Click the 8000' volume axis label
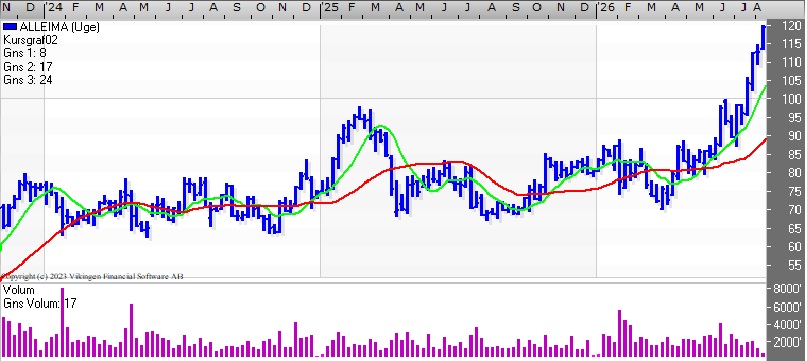This screenshot has height=361, width=807. [792, 288]
